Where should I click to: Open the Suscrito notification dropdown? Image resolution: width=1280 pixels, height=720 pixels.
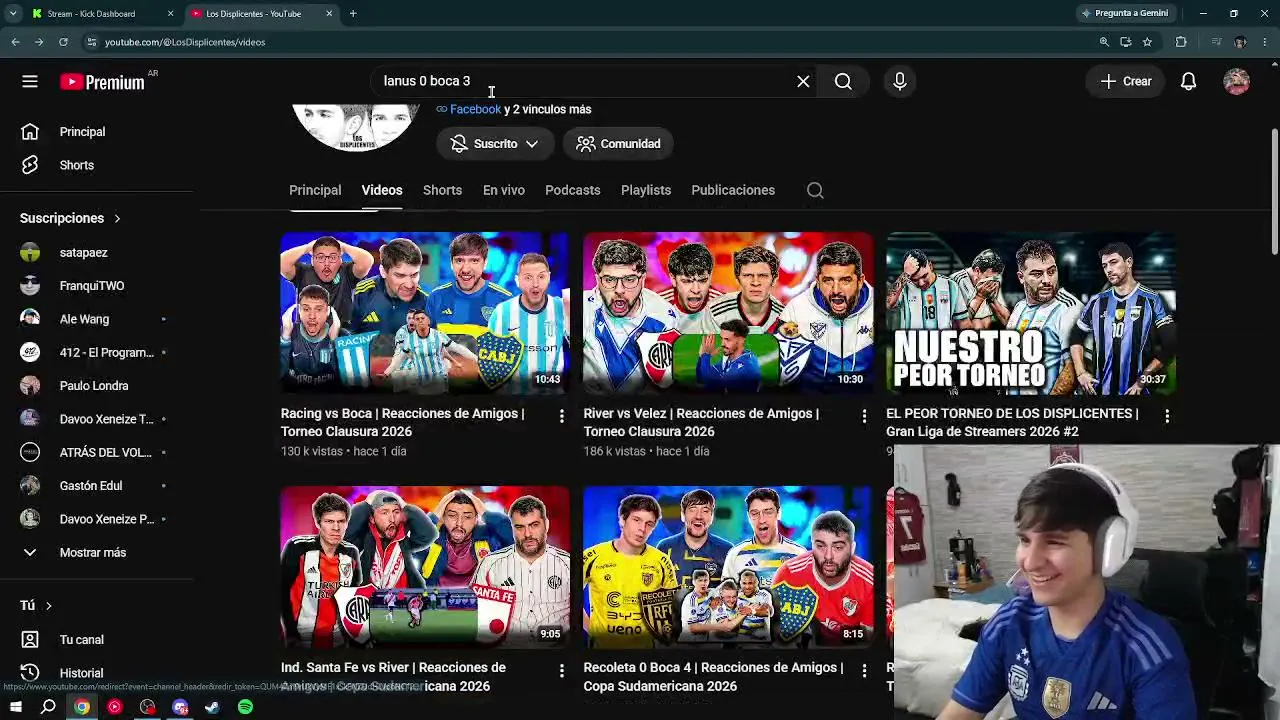pos(495,144)
